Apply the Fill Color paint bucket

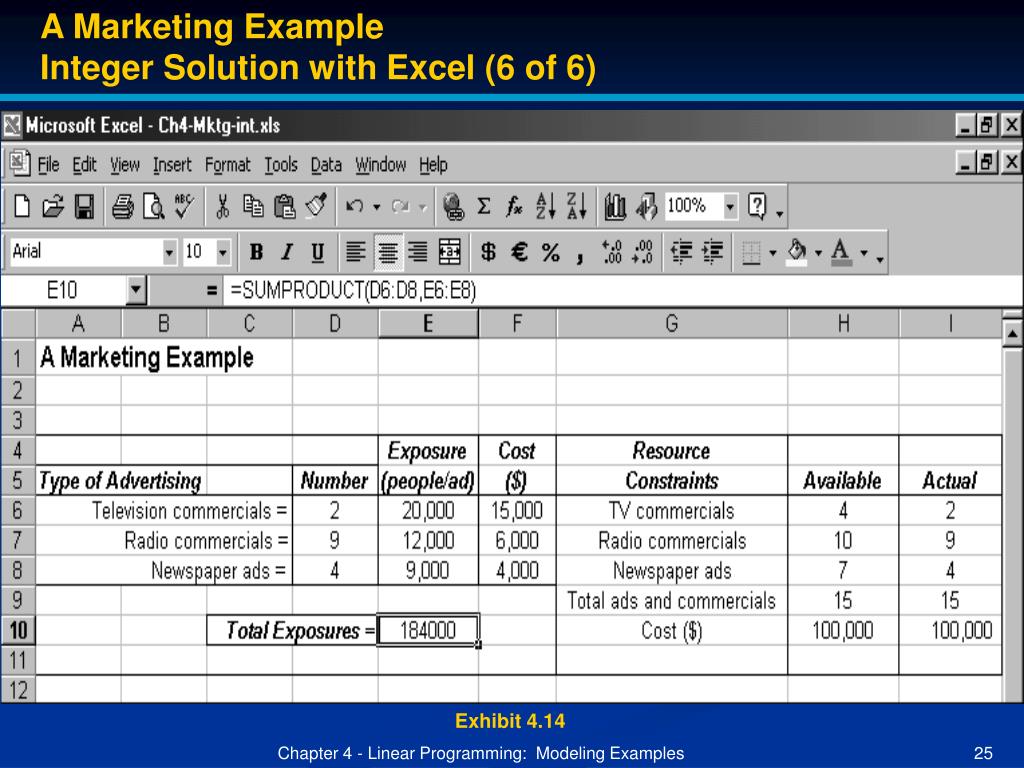[x=796, y=252]
